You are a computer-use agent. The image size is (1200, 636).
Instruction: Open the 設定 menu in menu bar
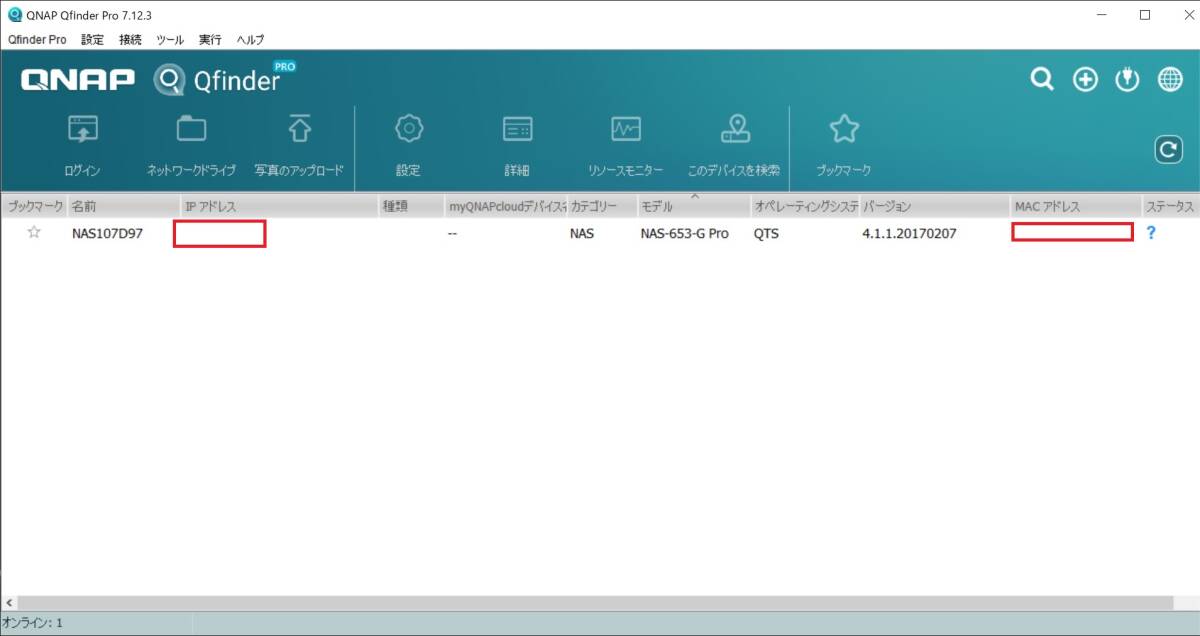(92, 40)
